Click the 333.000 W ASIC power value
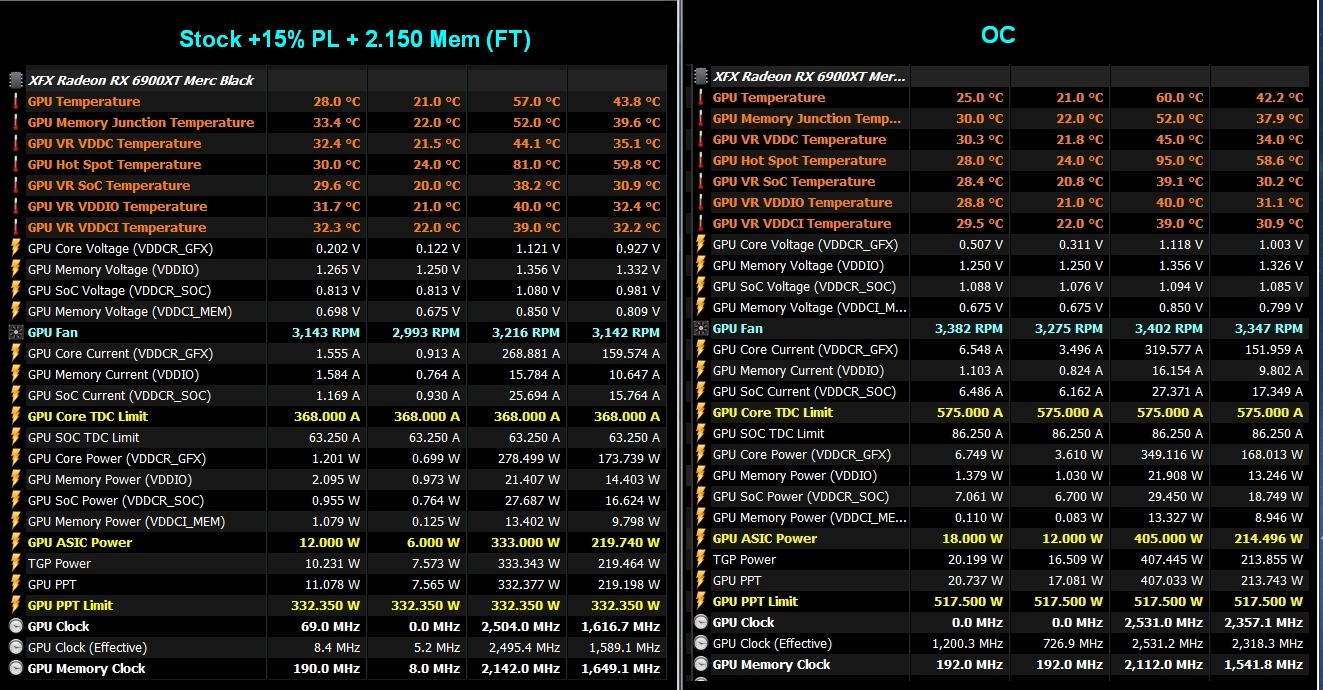 point(526,542)
